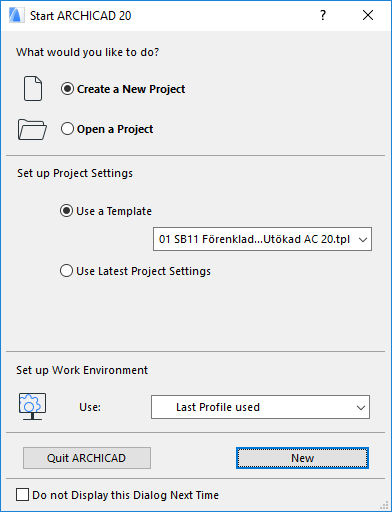Screen dimensions: 392x512
Task: Click the Quit ARCHICAD button
Action: point(87,458)
